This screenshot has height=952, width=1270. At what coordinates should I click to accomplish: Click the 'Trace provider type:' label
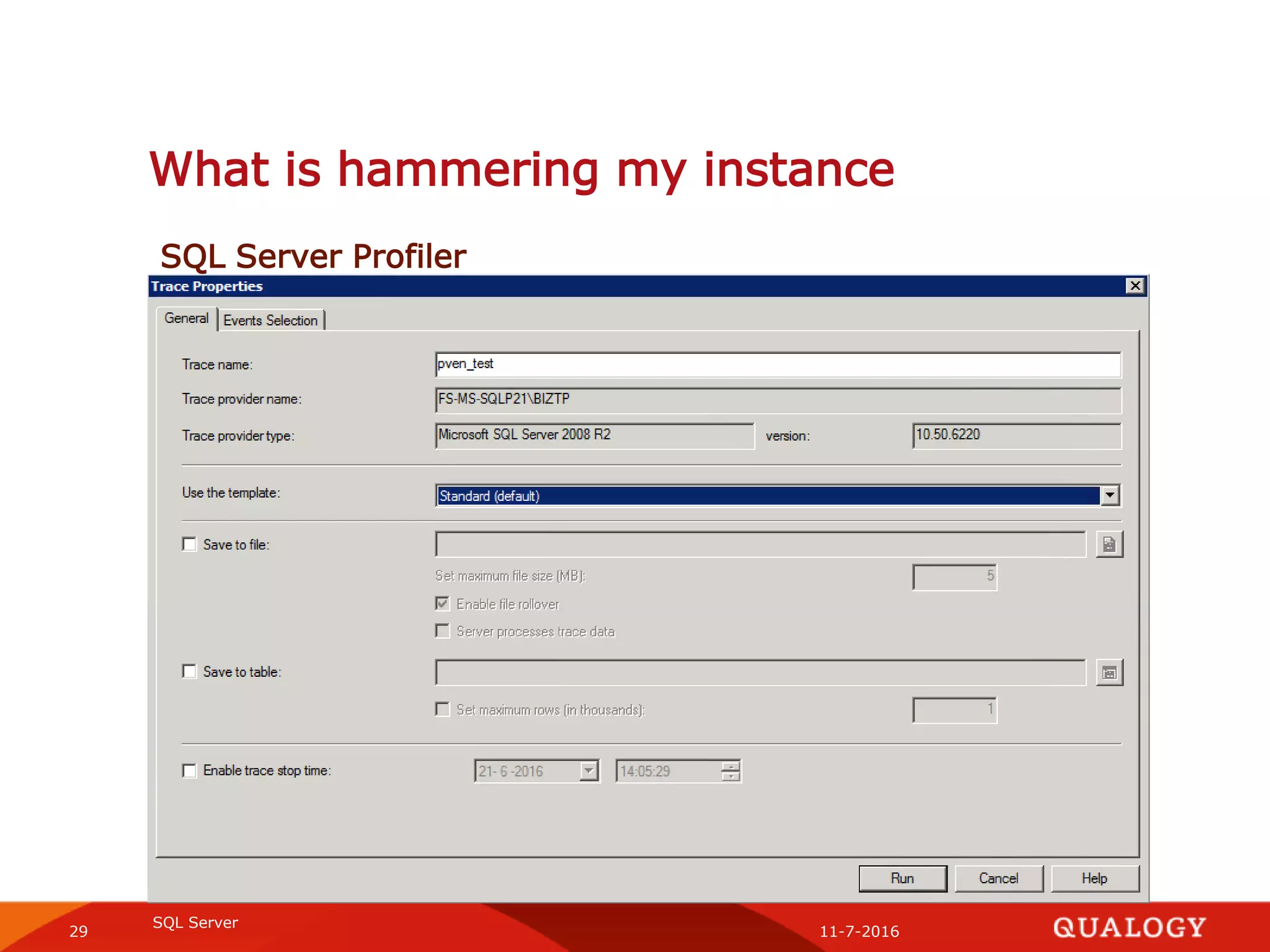click(x=238, y=436)
